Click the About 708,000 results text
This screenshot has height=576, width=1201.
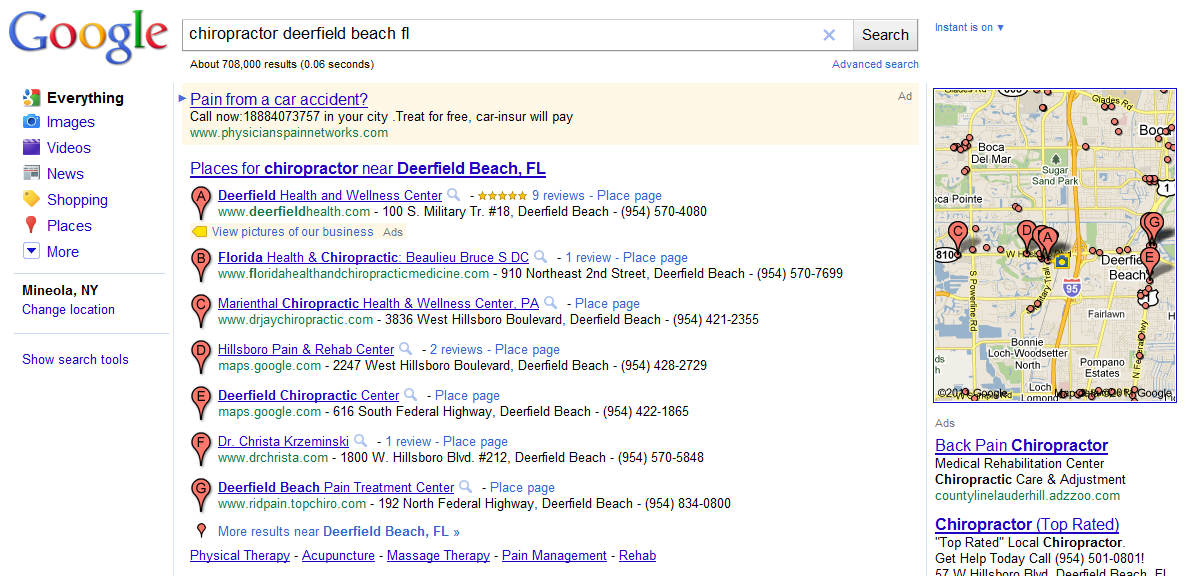click(x=282, y=65)
